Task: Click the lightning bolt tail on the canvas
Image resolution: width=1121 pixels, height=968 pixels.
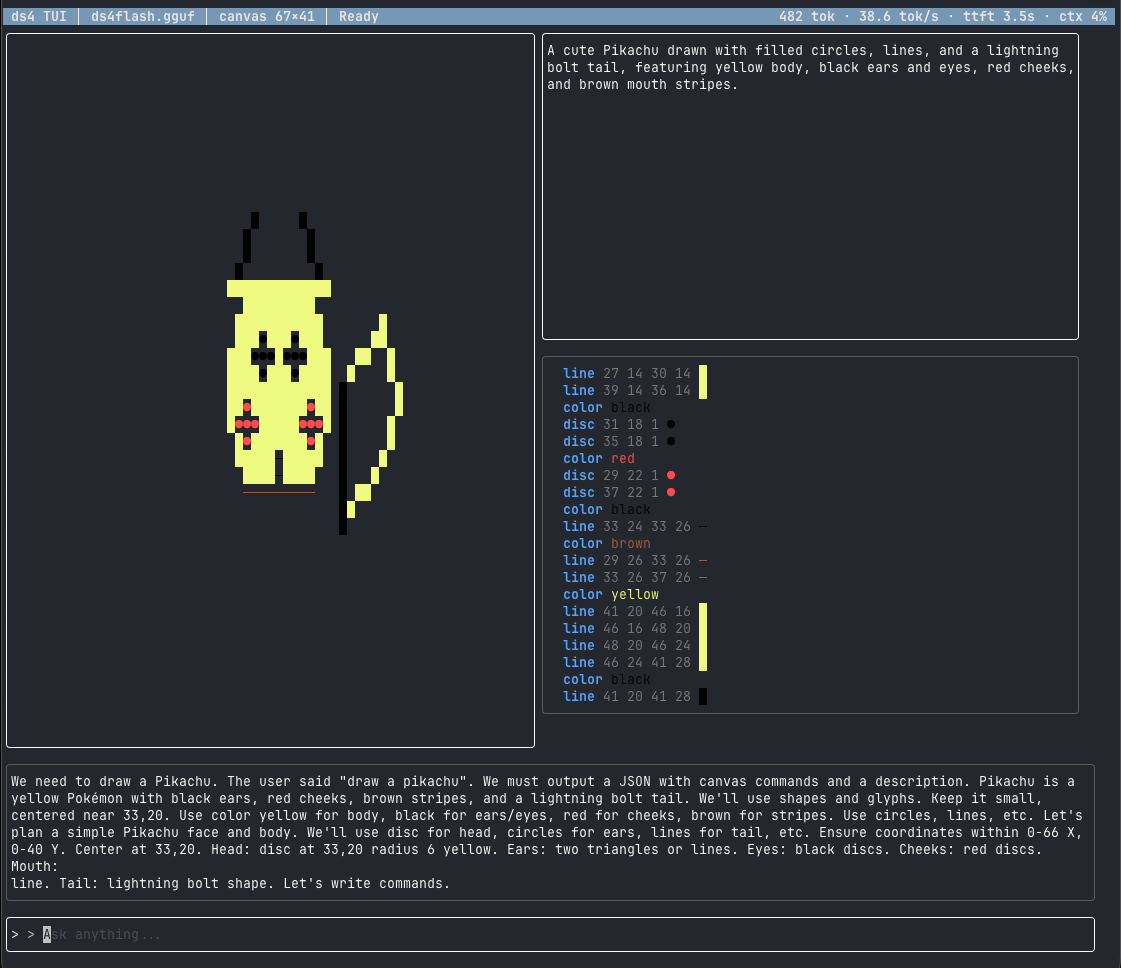Action: pyautogui.click(x=370, y=424)
